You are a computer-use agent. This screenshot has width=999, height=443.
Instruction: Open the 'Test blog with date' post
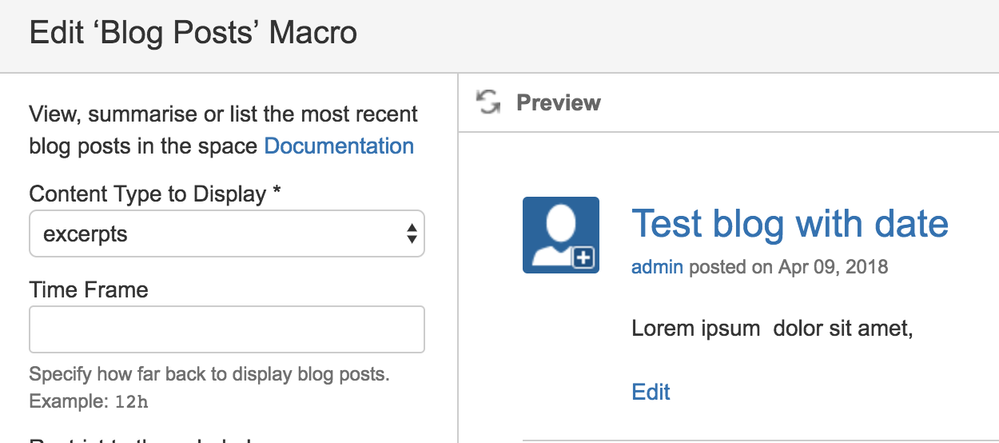[789, 222]
